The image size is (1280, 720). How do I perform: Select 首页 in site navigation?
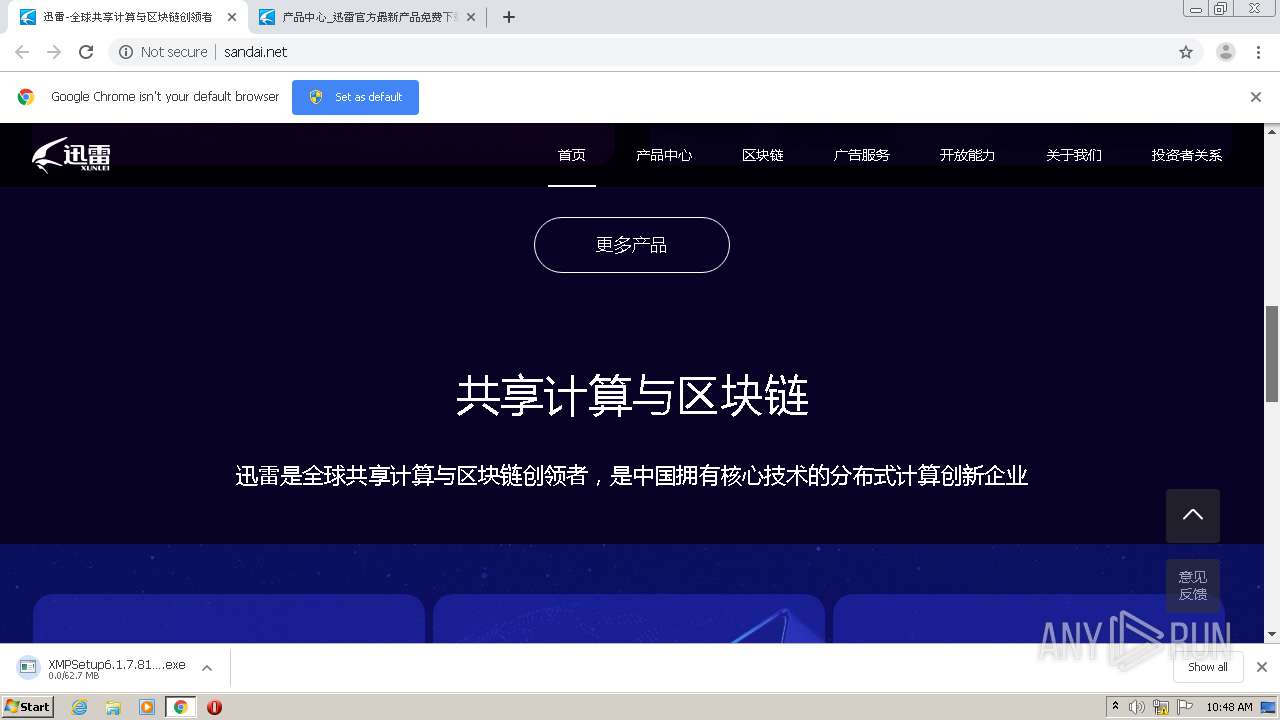click(x=572, y=155)
